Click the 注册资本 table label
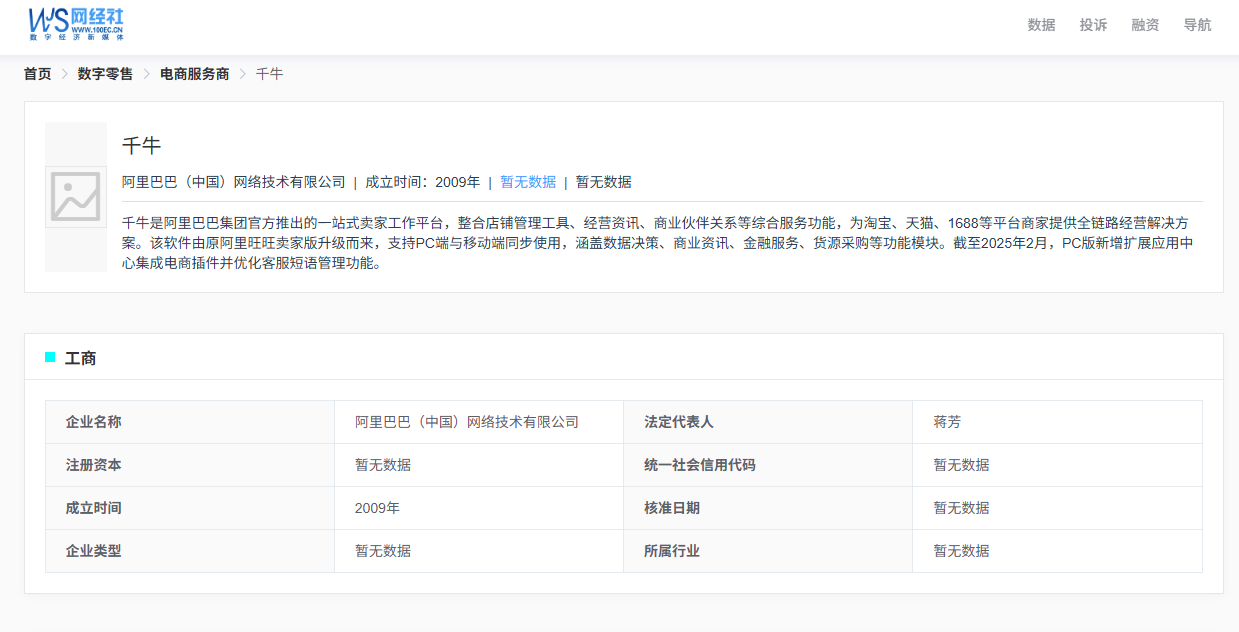 coord(94,465)
